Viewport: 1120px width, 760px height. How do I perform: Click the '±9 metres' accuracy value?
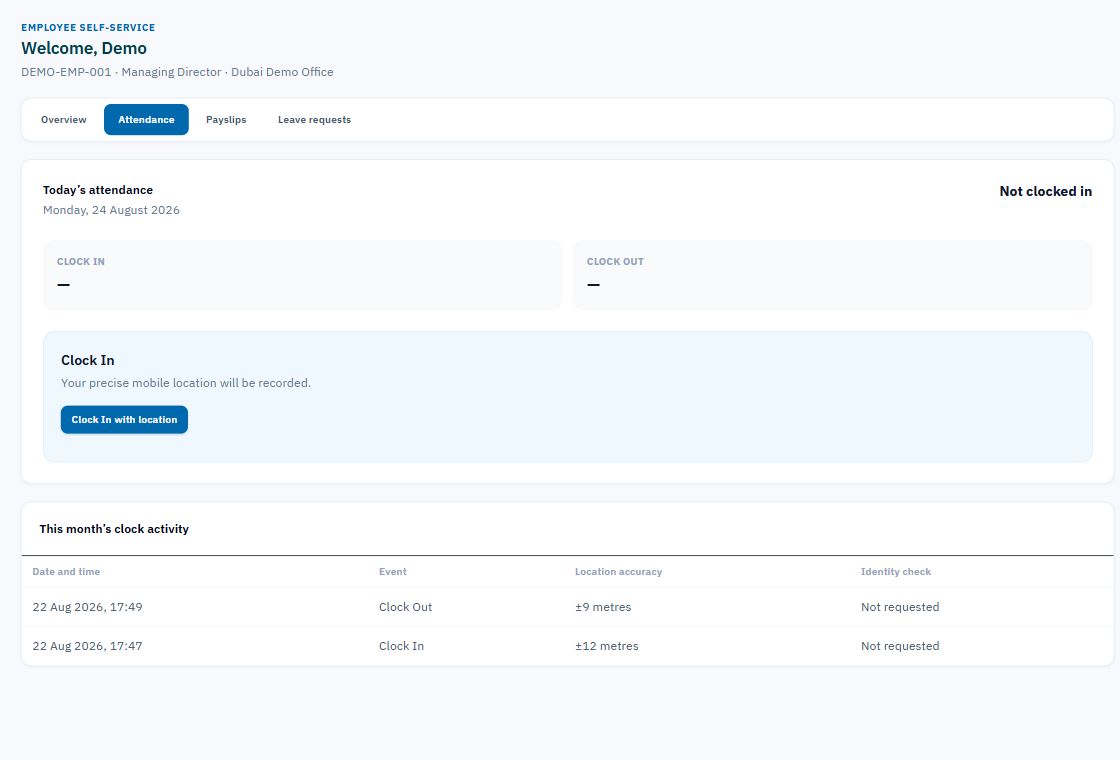(603, 607)
